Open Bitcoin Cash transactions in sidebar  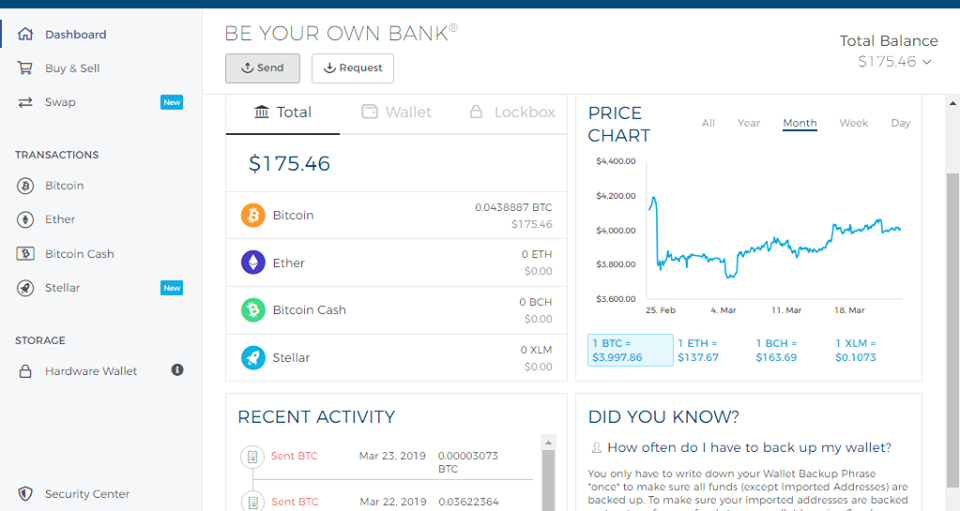tap(80, 253)
